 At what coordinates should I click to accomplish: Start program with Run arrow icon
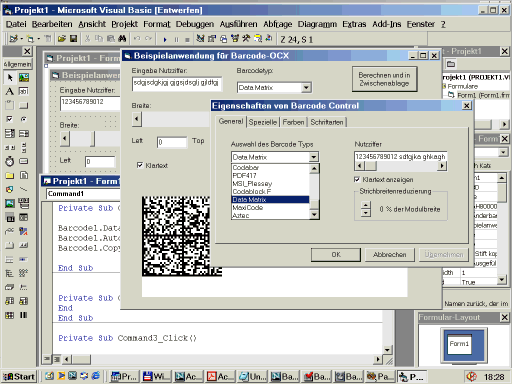pyautogui.click(x=165, y=39)
